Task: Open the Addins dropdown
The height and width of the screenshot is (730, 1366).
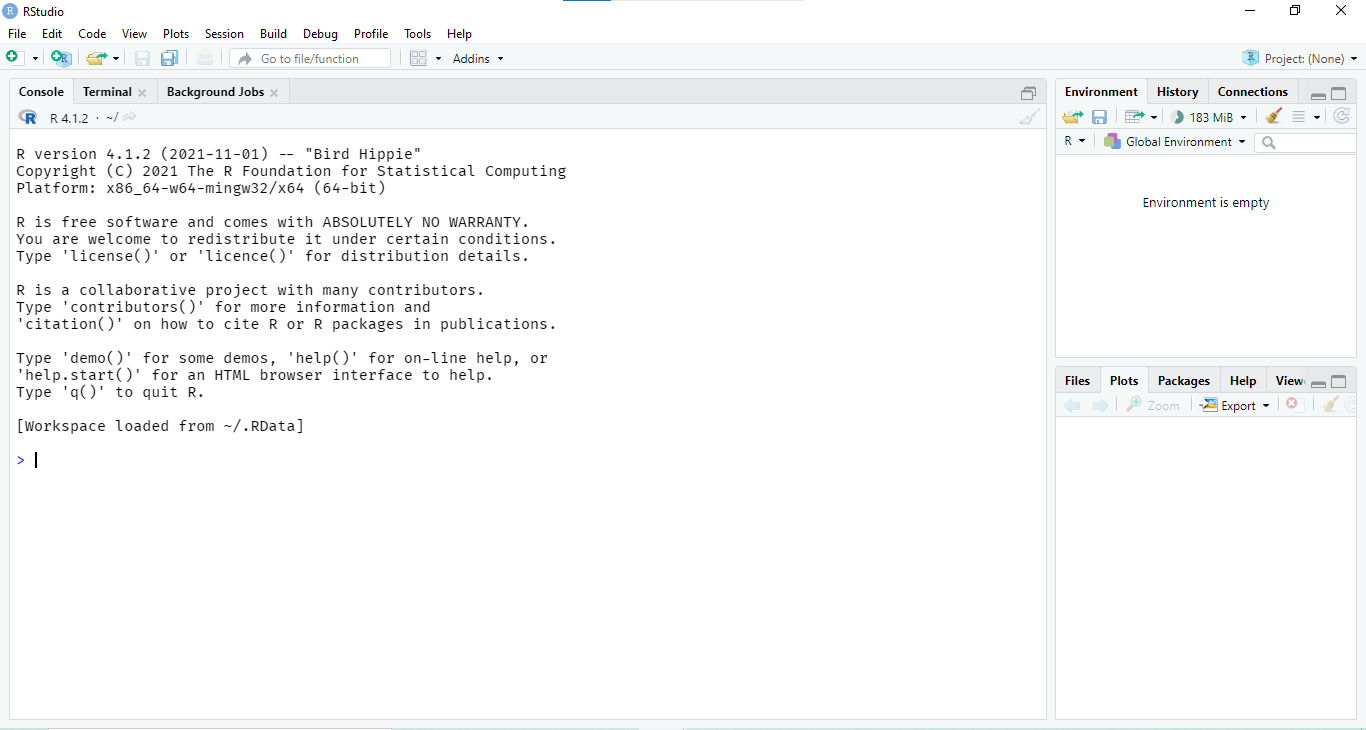Action: tap(471, 58)
